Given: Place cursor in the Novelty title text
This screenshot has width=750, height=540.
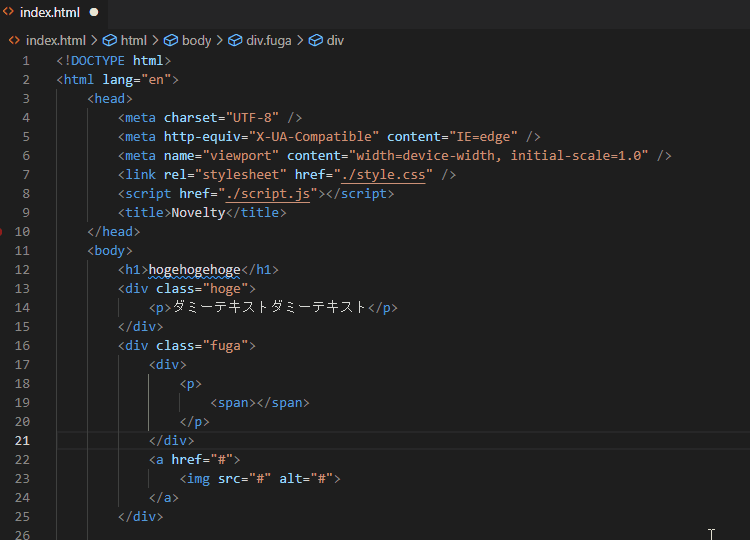Looking at the screenshot, I should pos(198,213).
